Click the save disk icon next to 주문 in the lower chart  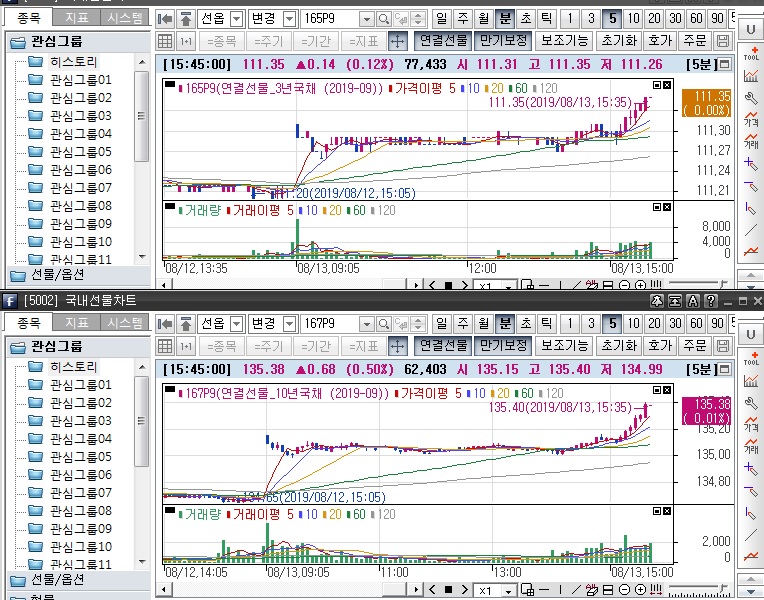pyautogui.click(x=724, y=346)
